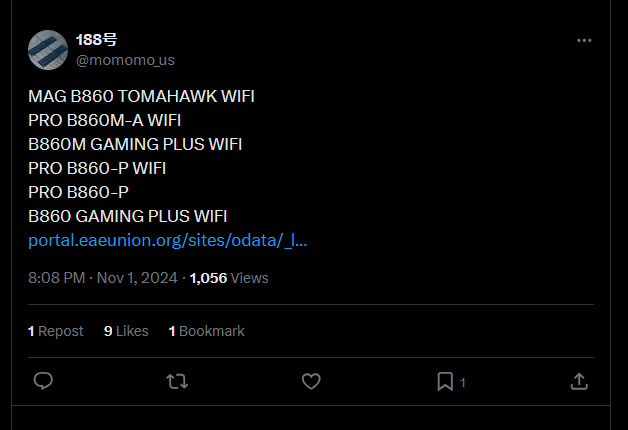This screenshot has width=628, height=430.
Task: Toggle the bookmark icon on the tweet
Action: (x=446, y=381)
